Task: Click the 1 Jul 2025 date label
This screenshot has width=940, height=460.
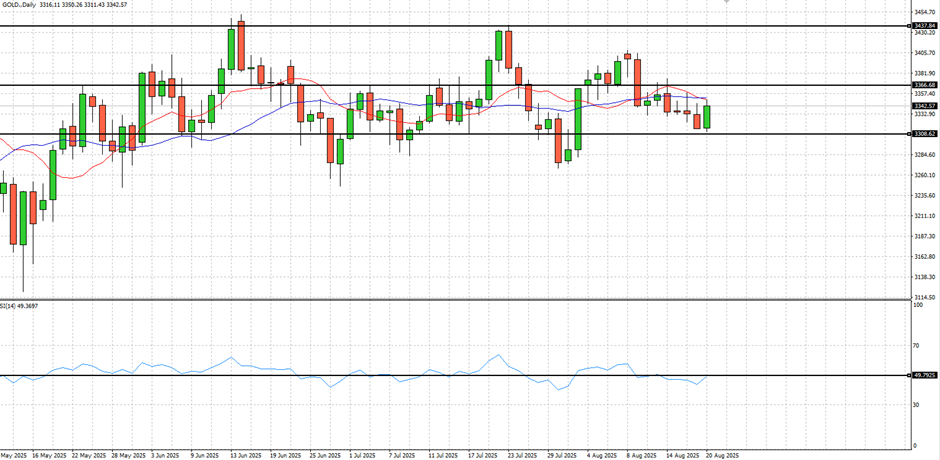Action: 361,454
